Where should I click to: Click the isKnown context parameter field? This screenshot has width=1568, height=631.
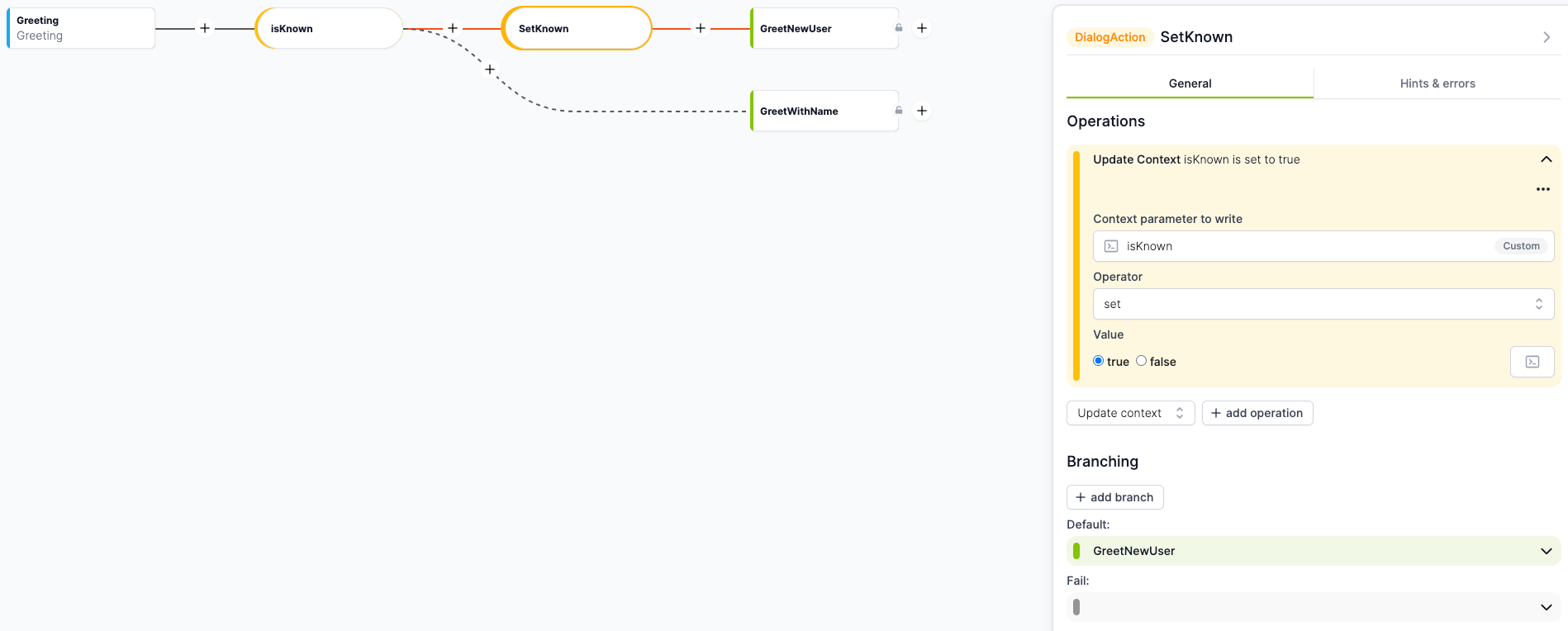[x=1305, y=246]
